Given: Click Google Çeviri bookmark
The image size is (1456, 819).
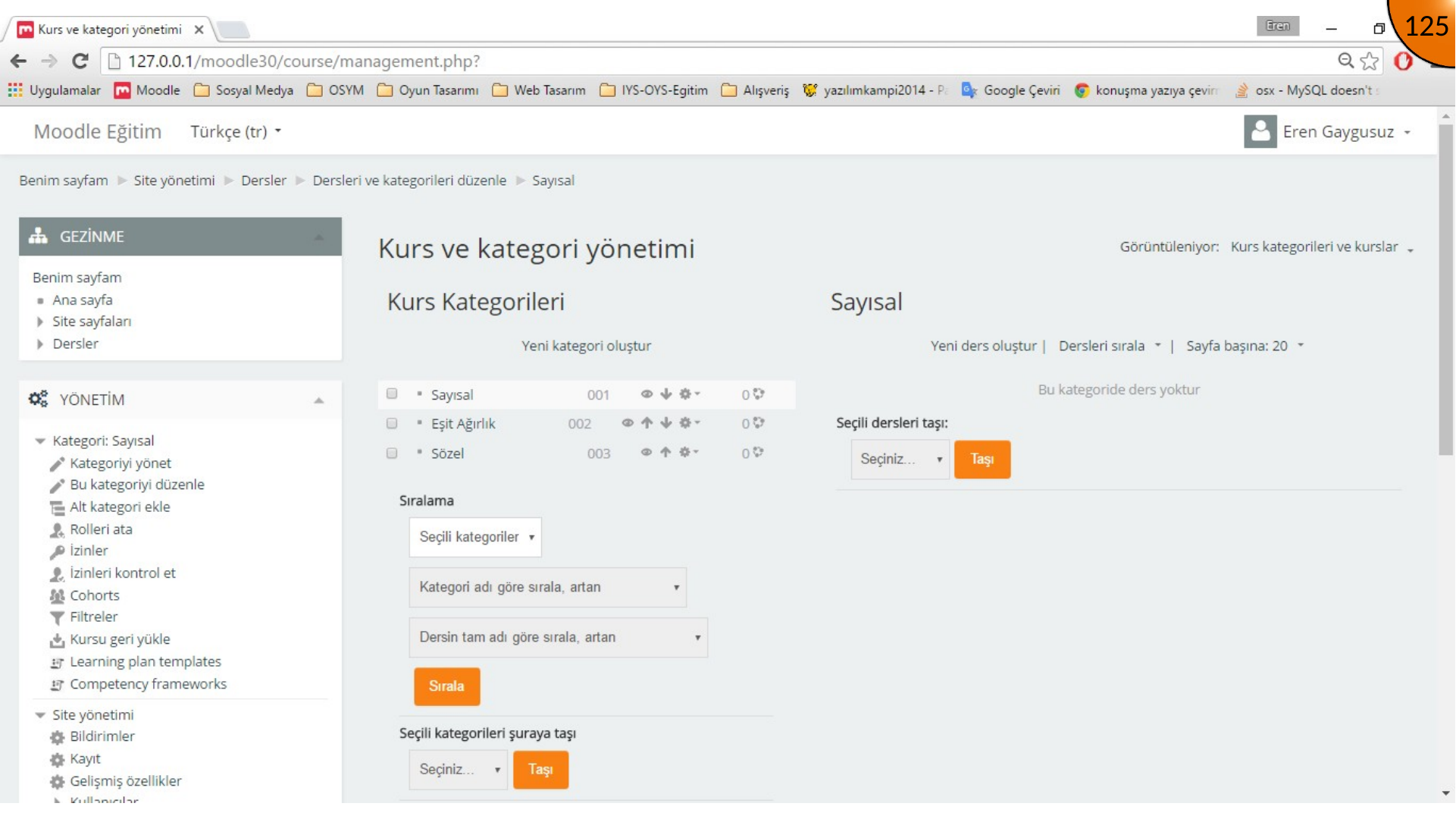Looking at the screenshot, I should pyautogui.click(x=1011, y=90).
